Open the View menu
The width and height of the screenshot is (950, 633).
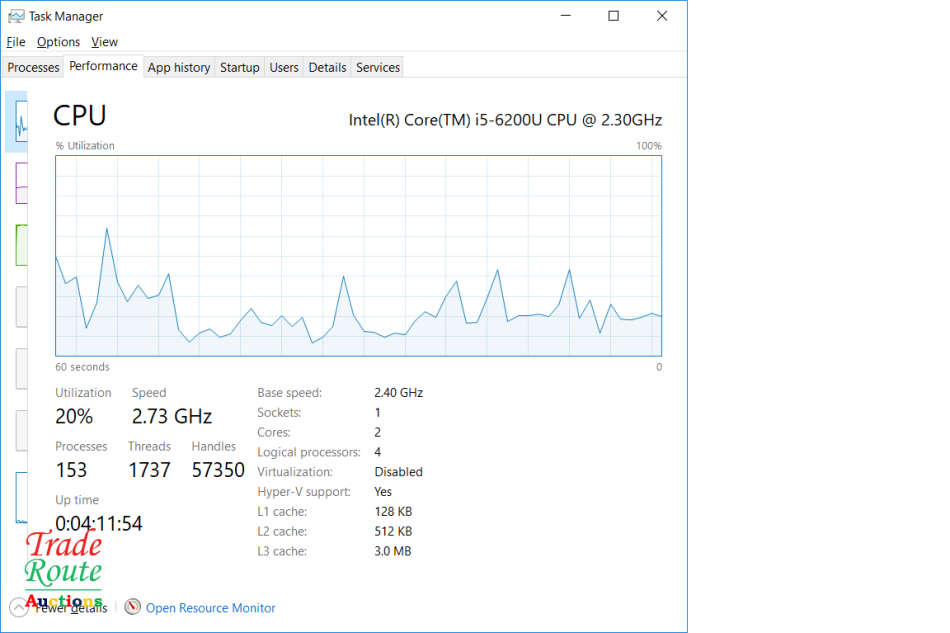coord(104,42)
